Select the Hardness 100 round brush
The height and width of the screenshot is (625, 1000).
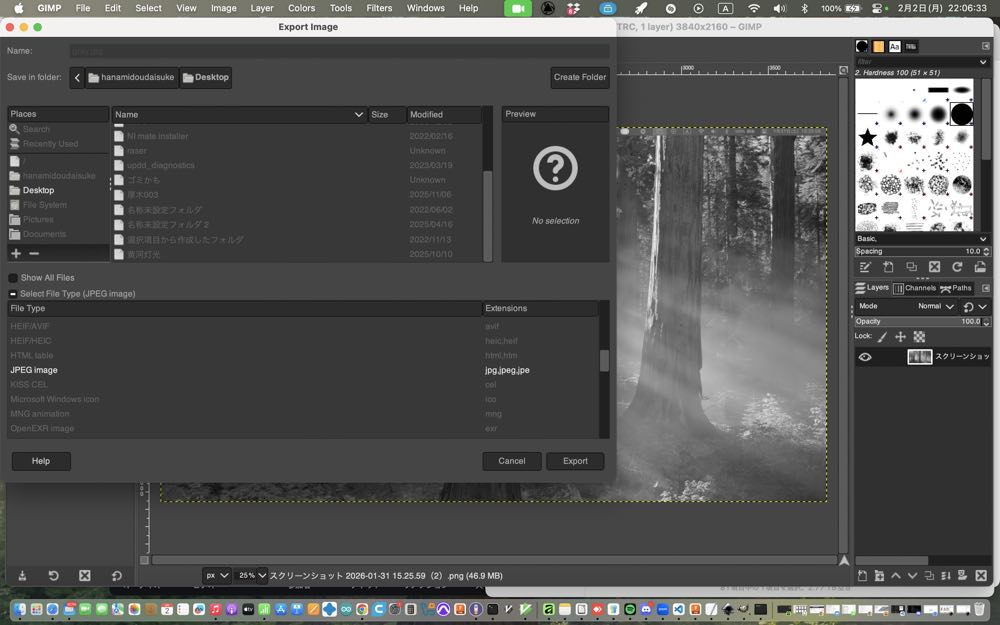(x=962, y=114)
